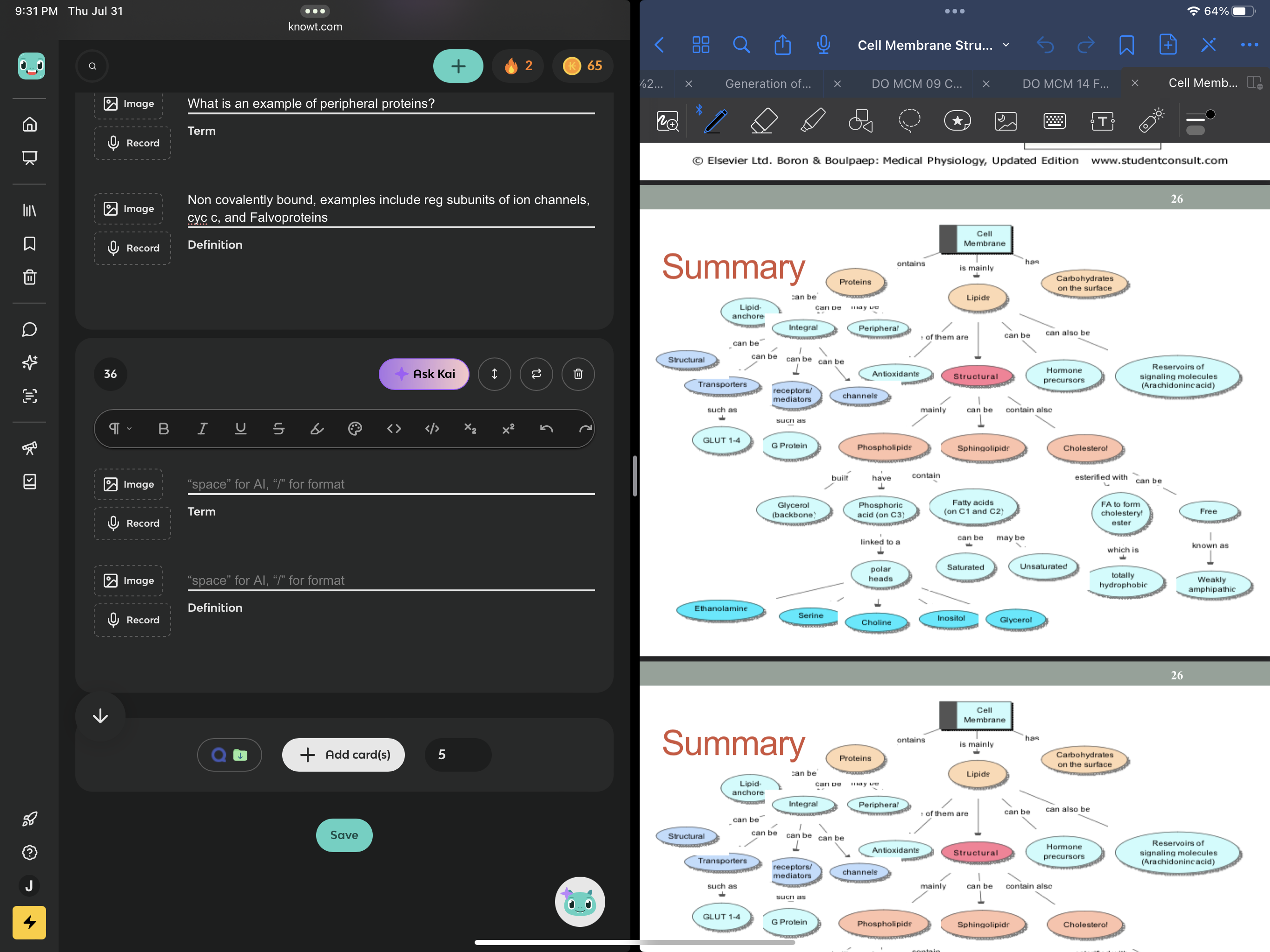1270x952 pixels.
Task: Click the scroll down arrow button
Action: [100, 716]
